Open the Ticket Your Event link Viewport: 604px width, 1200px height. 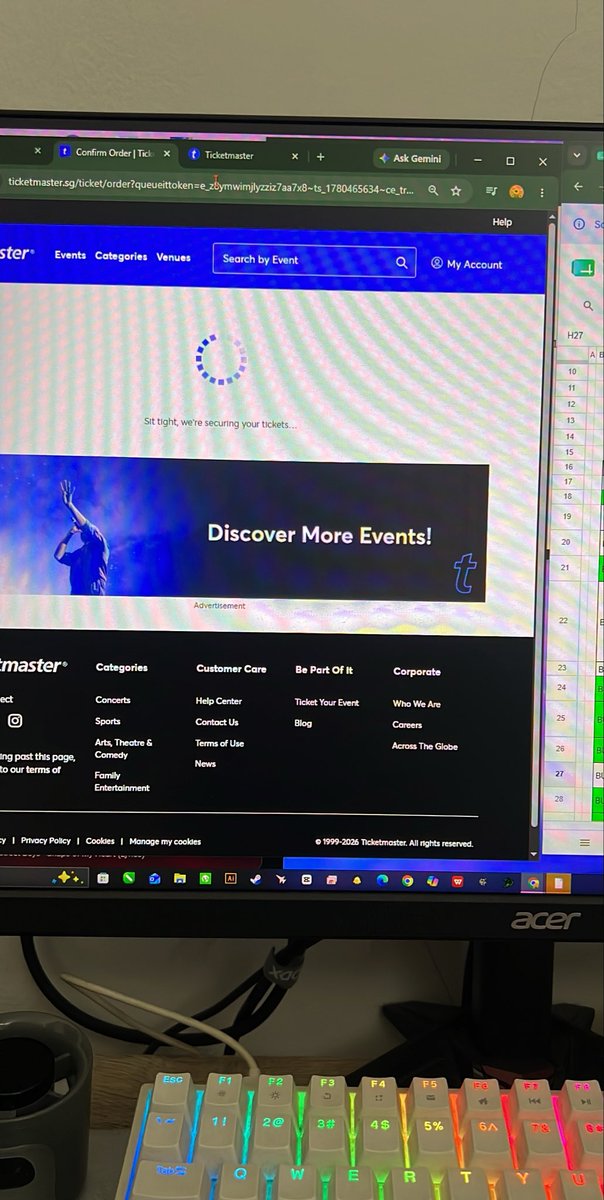(327, 703)
